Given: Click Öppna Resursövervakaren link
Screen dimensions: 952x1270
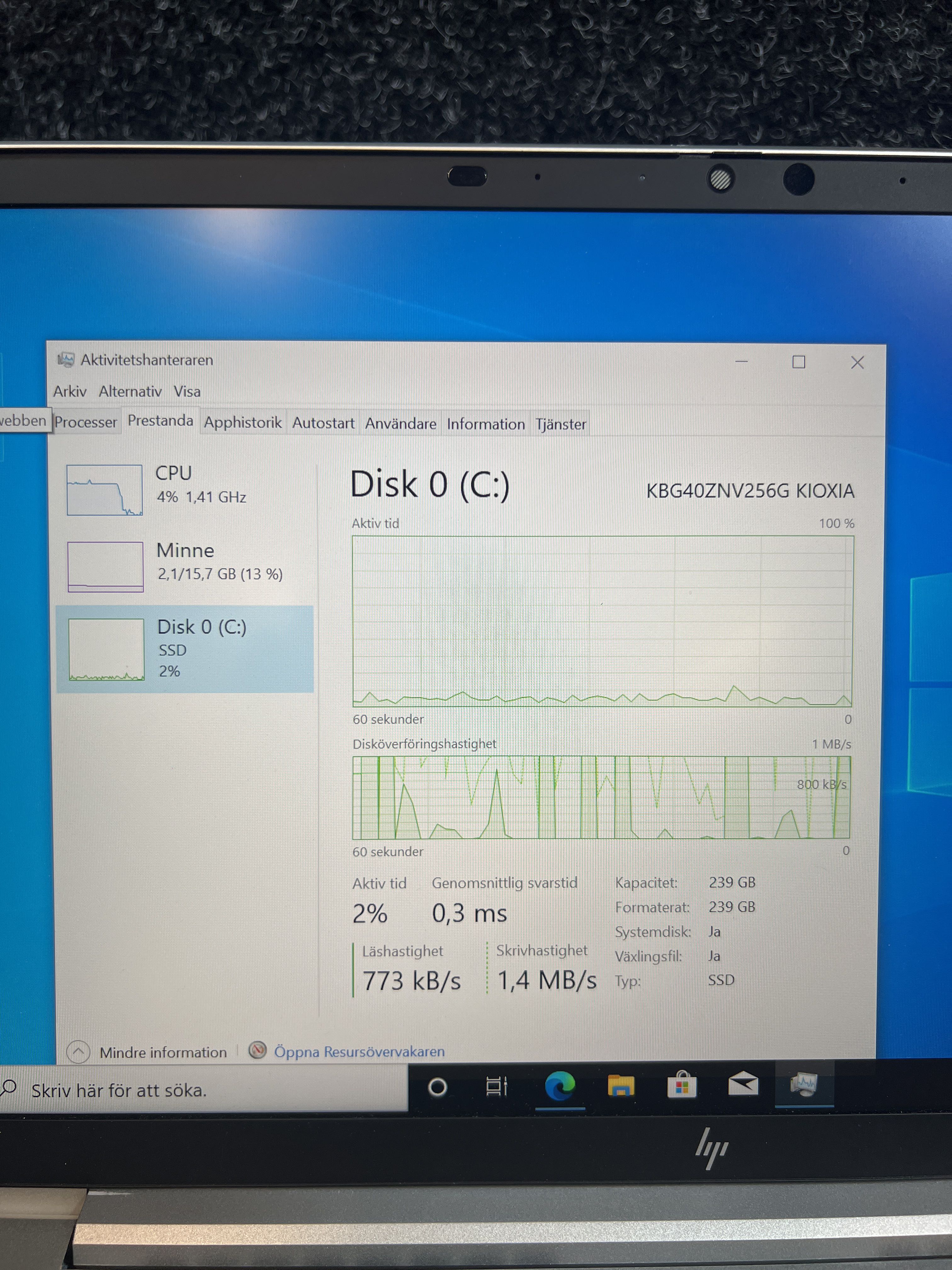Looking at the screenshot, I should [x=359, y=1052].
